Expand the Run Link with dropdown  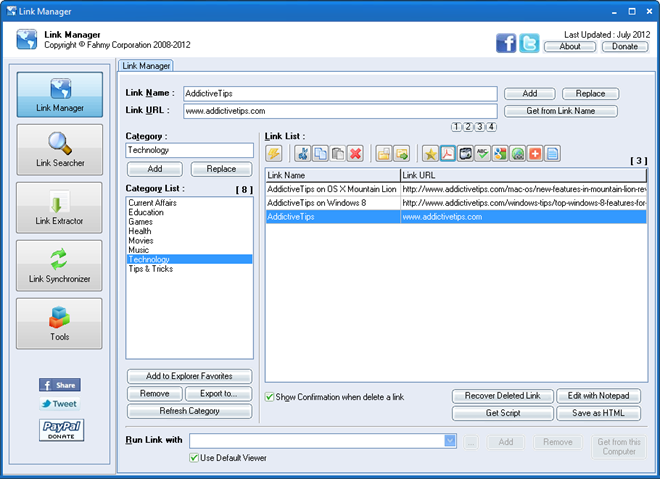(450, 441)
